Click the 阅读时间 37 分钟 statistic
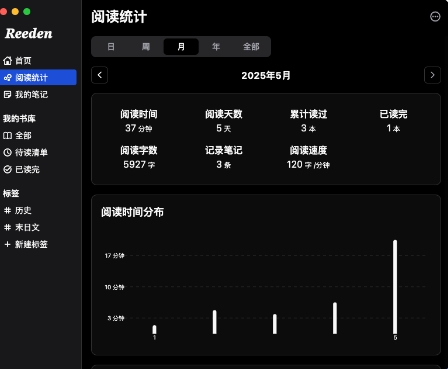The width and height of the screenshot is (448, 369). pos(139,121)
